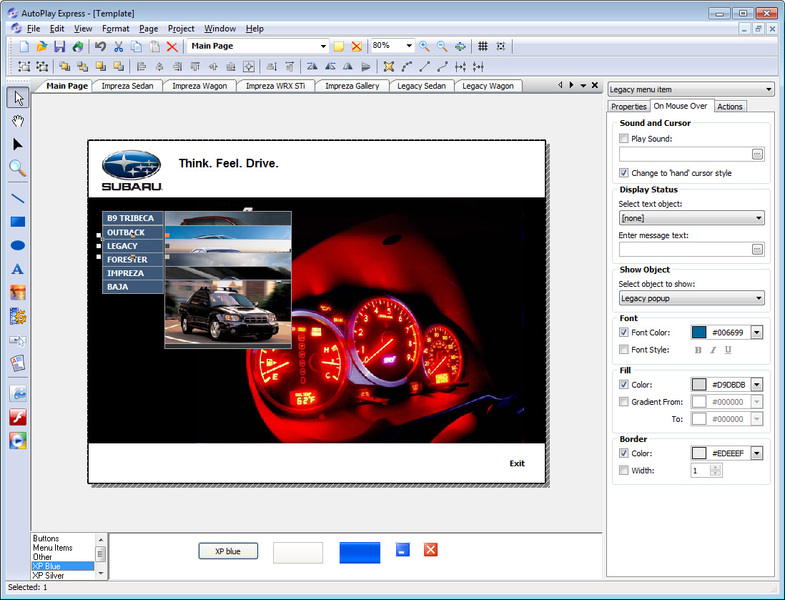Enable the Play Sound checkbox
Image resolution: width=785 pixels, height=600 pixels.
coord(623,138)
